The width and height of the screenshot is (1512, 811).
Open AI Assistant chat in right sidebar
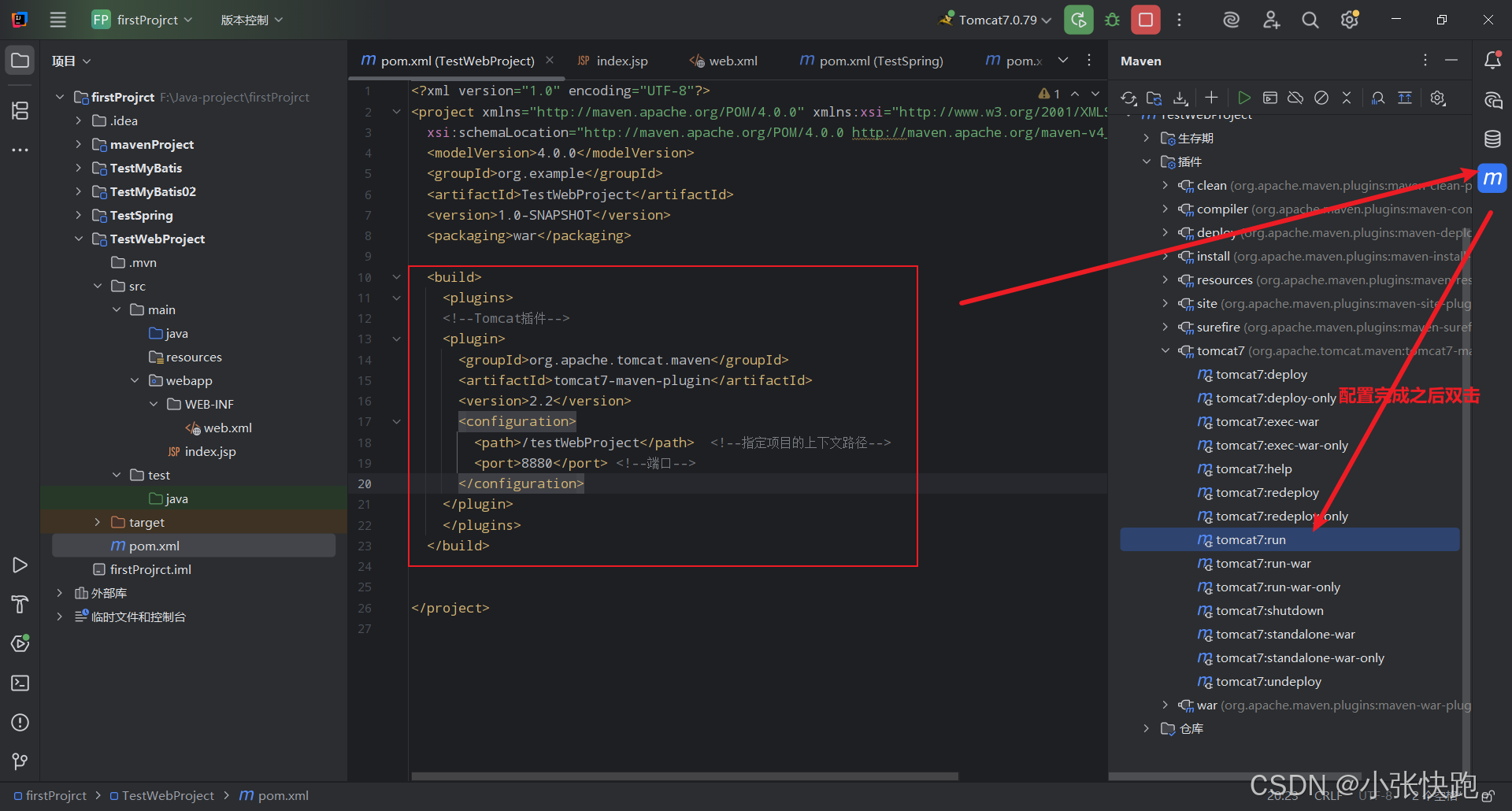[1492, 100]
